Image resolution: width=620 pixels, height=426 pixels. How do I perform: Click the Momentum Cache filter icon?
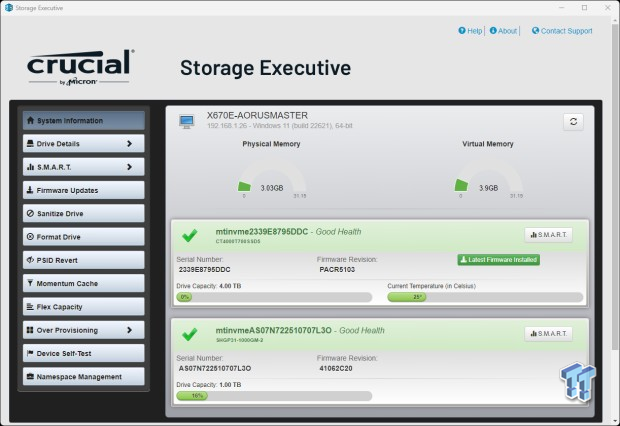coord(30,283)
